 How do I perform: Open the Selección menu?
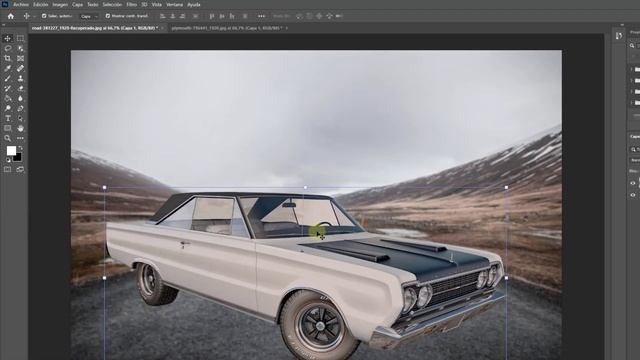tap(112, 4)
